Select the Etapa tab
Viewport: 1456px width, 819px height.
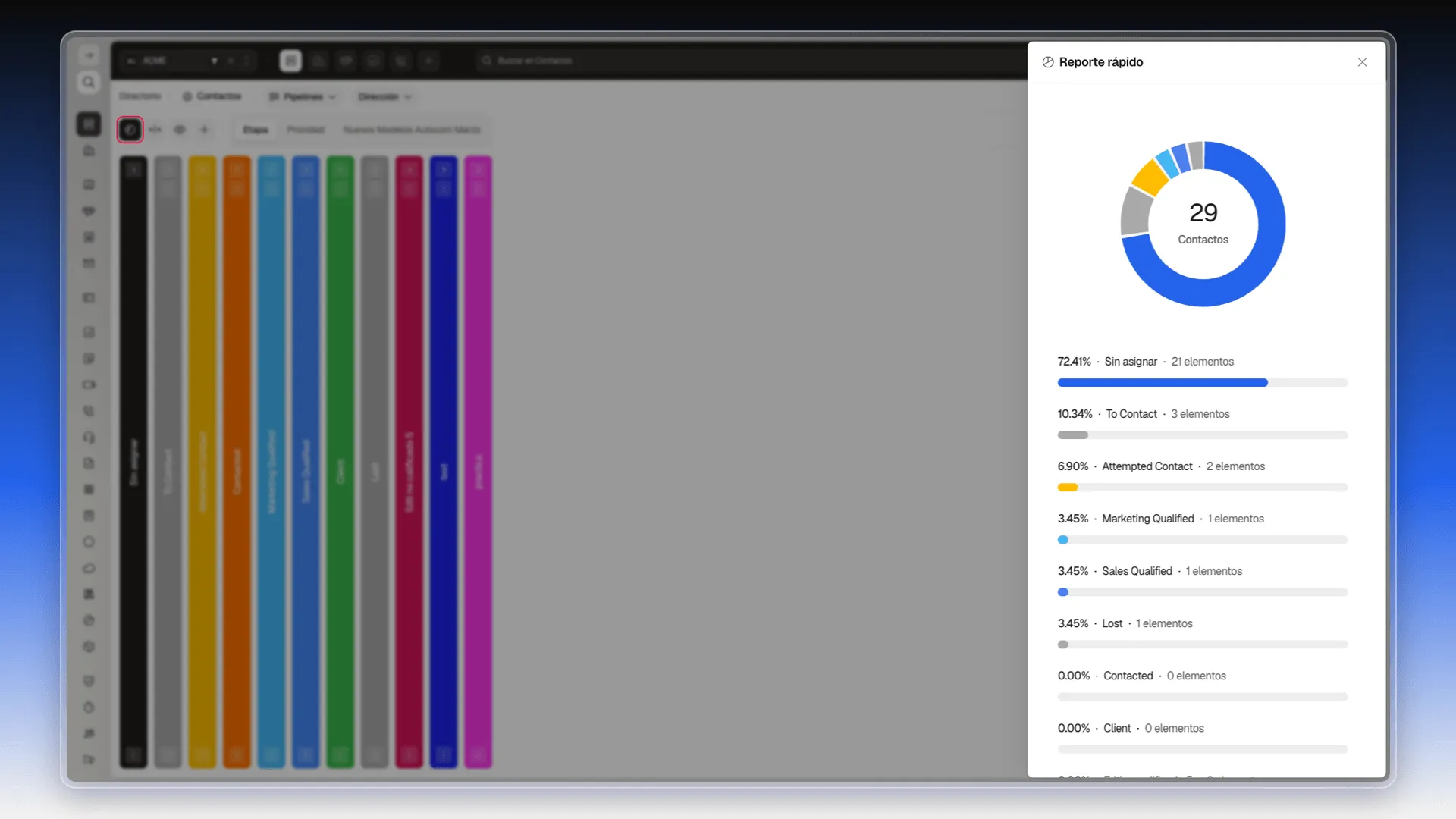(x=256, y=130)
